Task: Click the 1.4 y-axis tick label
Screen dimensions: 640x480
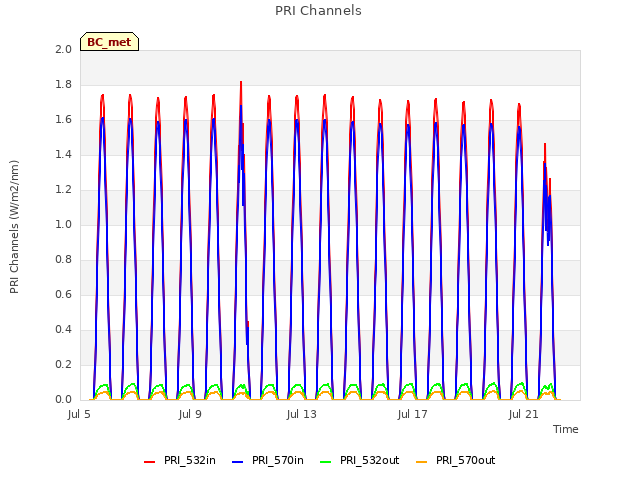Action: point(63,154)
